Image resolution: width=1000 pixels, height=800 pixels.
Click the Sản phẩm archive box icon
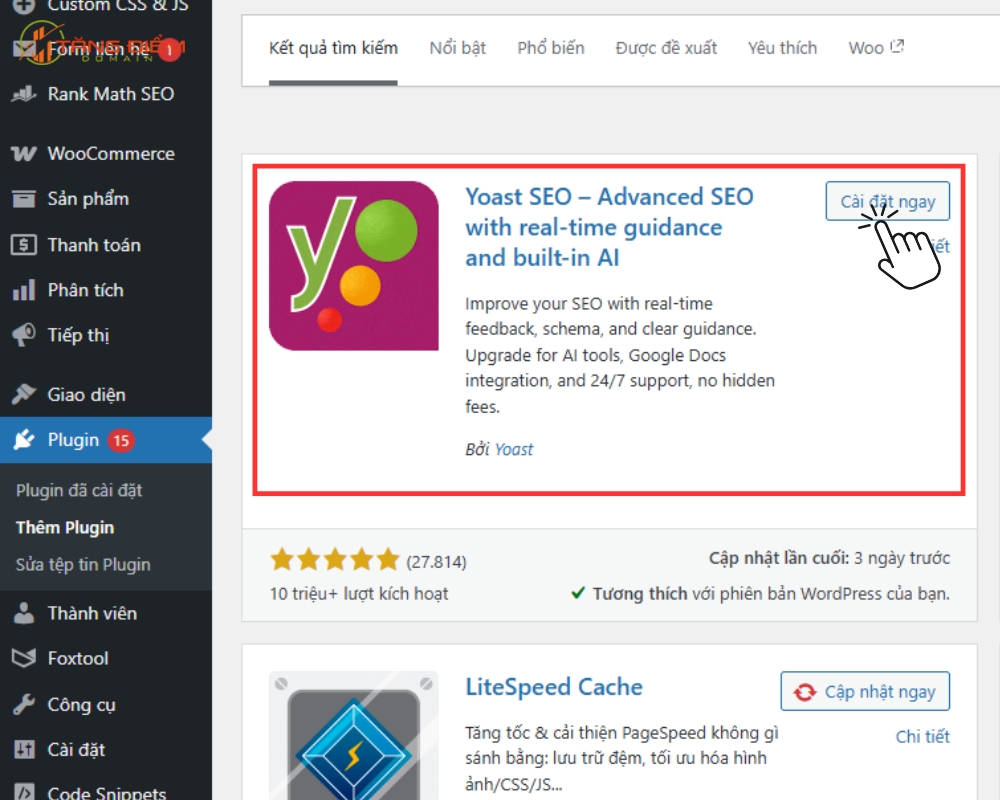(24, 199)
